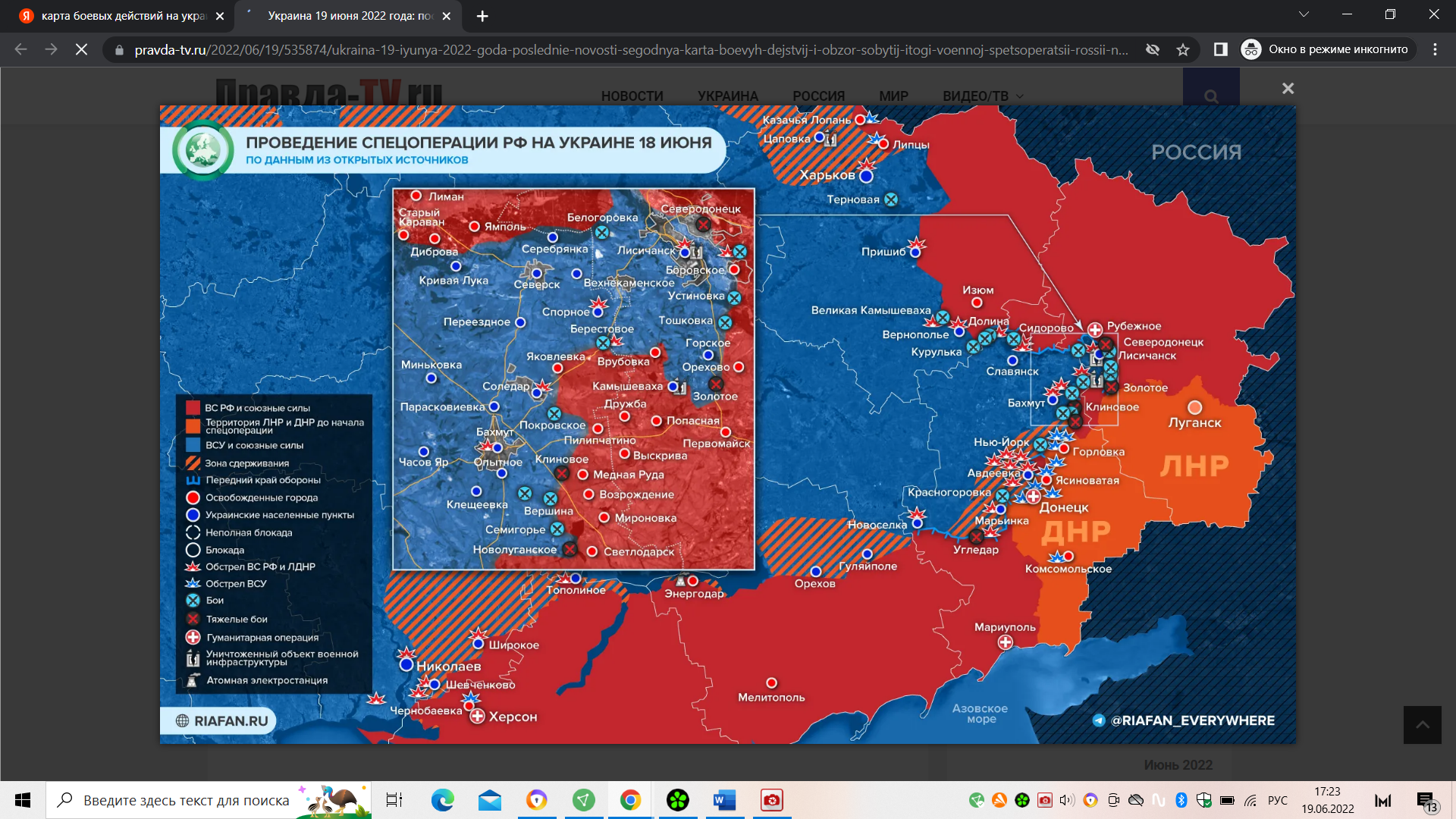Screen dimensions: 1456x819
Task: Expand the tab search dropdown arrow
Action: point(1304,14)
